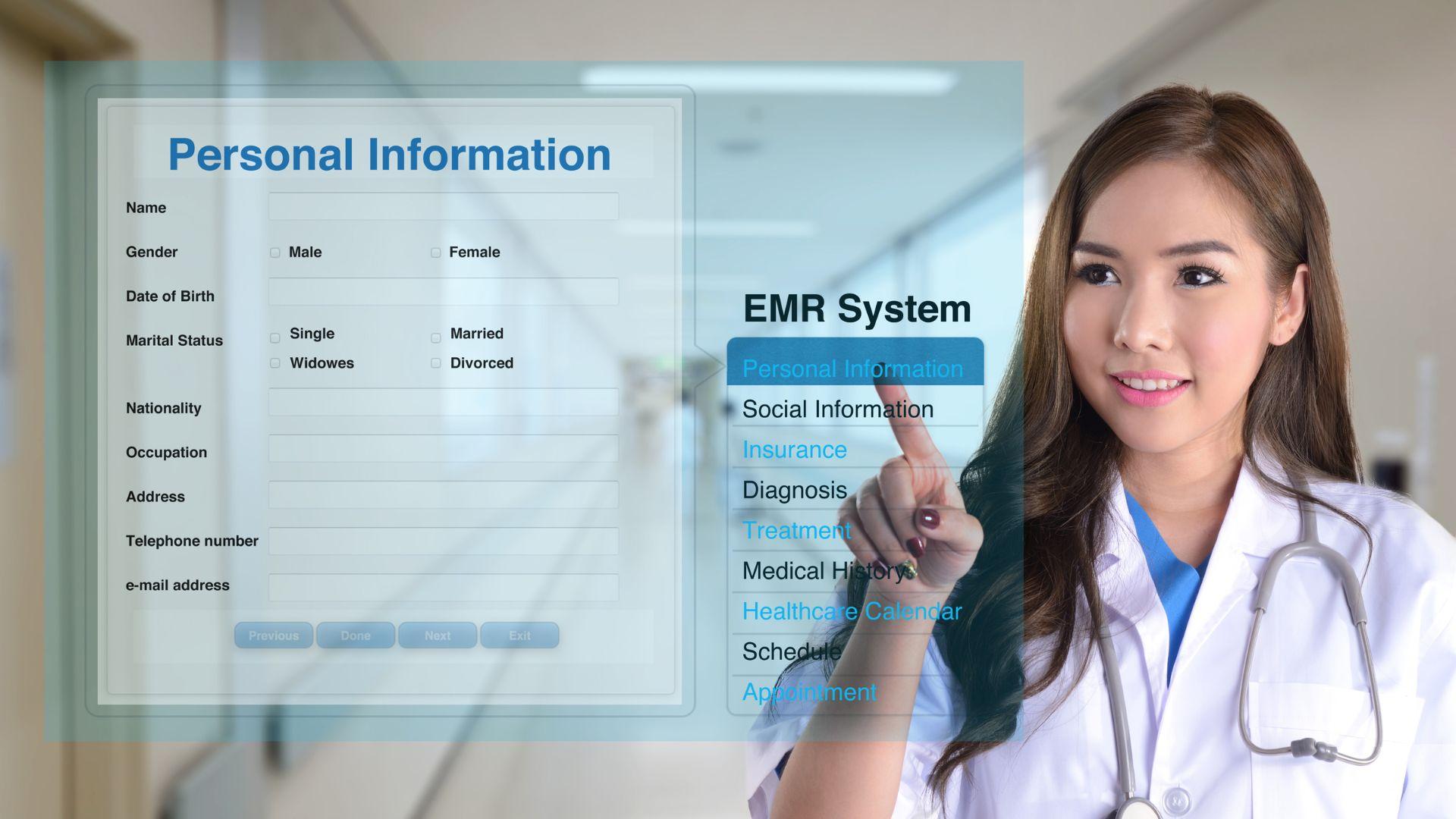The height and width of the screenshot is (819, 1456).
Task: Select Personal Information from EMR menu
Action: pos(852,366)
